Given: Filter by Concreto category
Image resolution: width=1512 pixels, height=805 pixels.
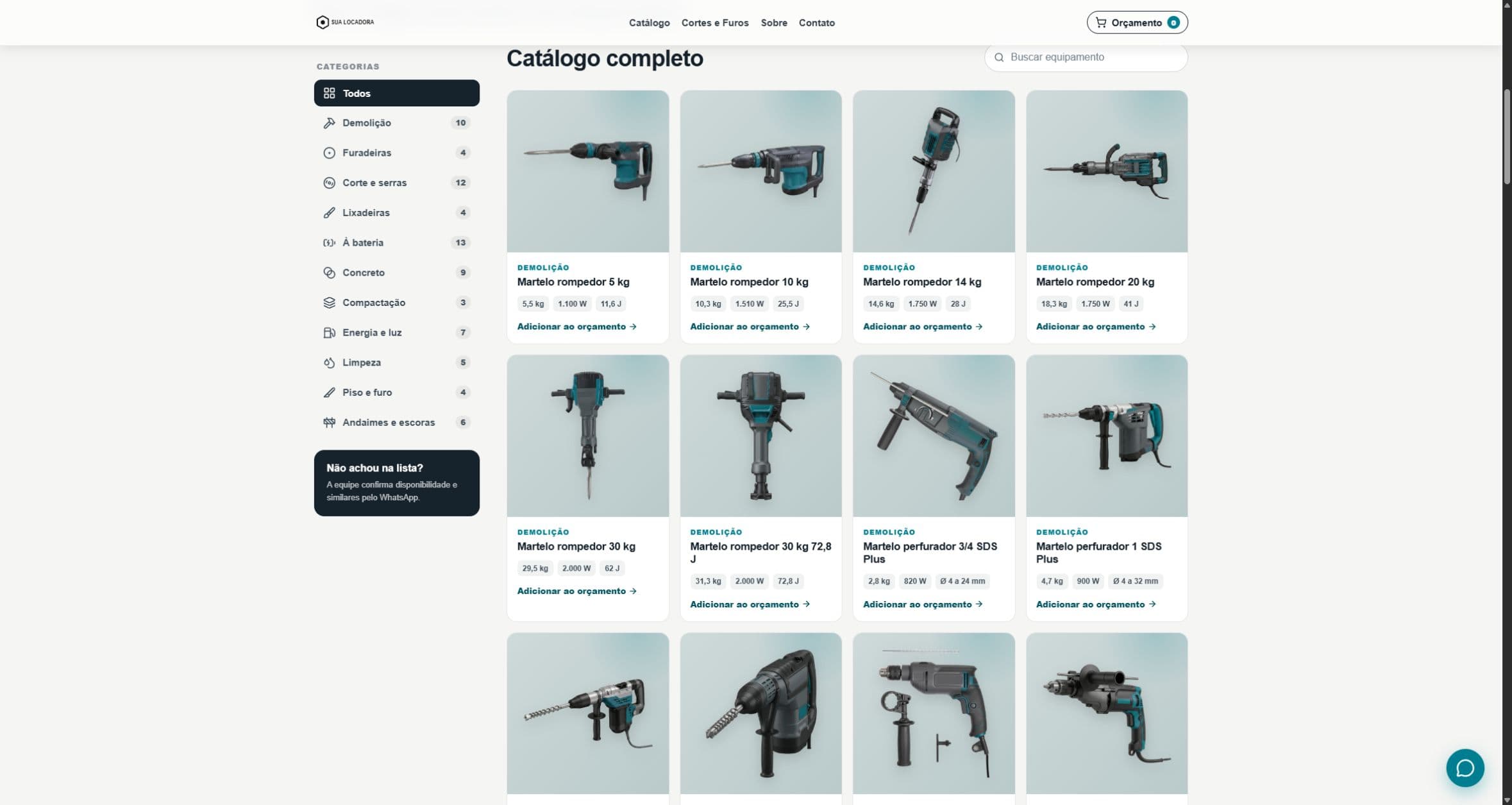Looking at the screenshot, I should (x=396, y=273).
